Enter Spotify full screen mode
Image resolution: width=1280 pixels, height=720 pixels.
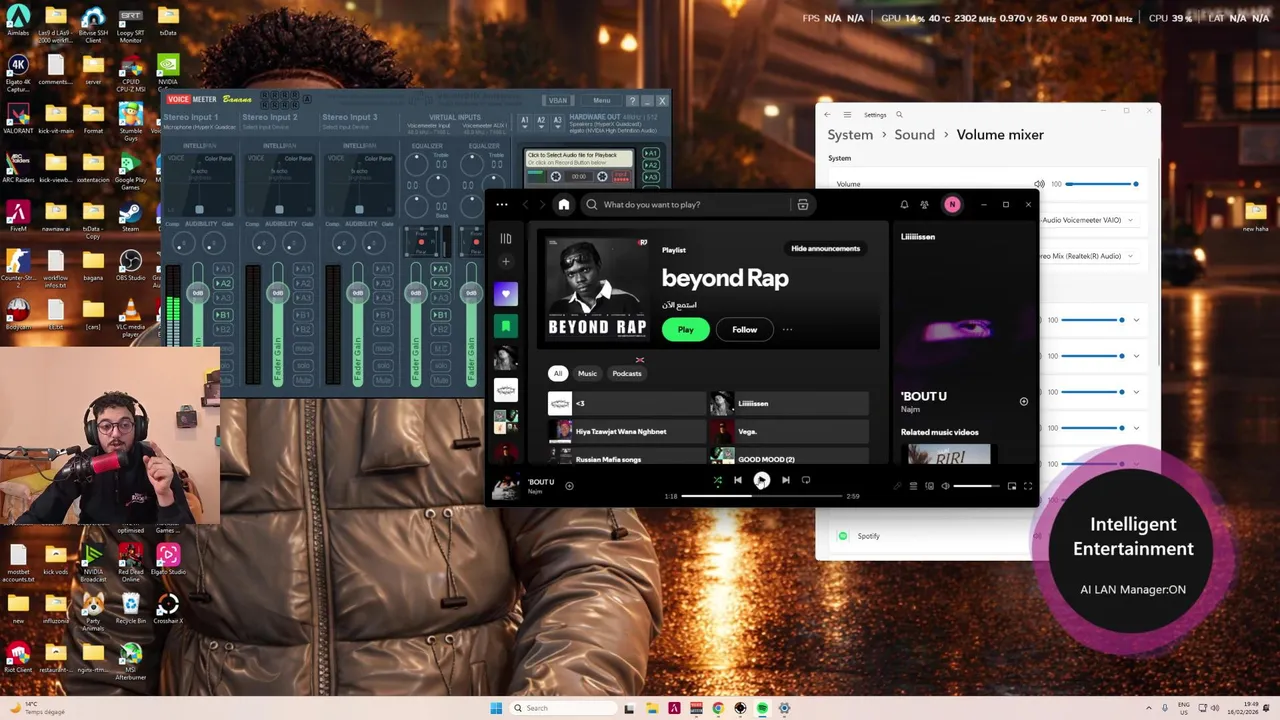[1028, 486]
